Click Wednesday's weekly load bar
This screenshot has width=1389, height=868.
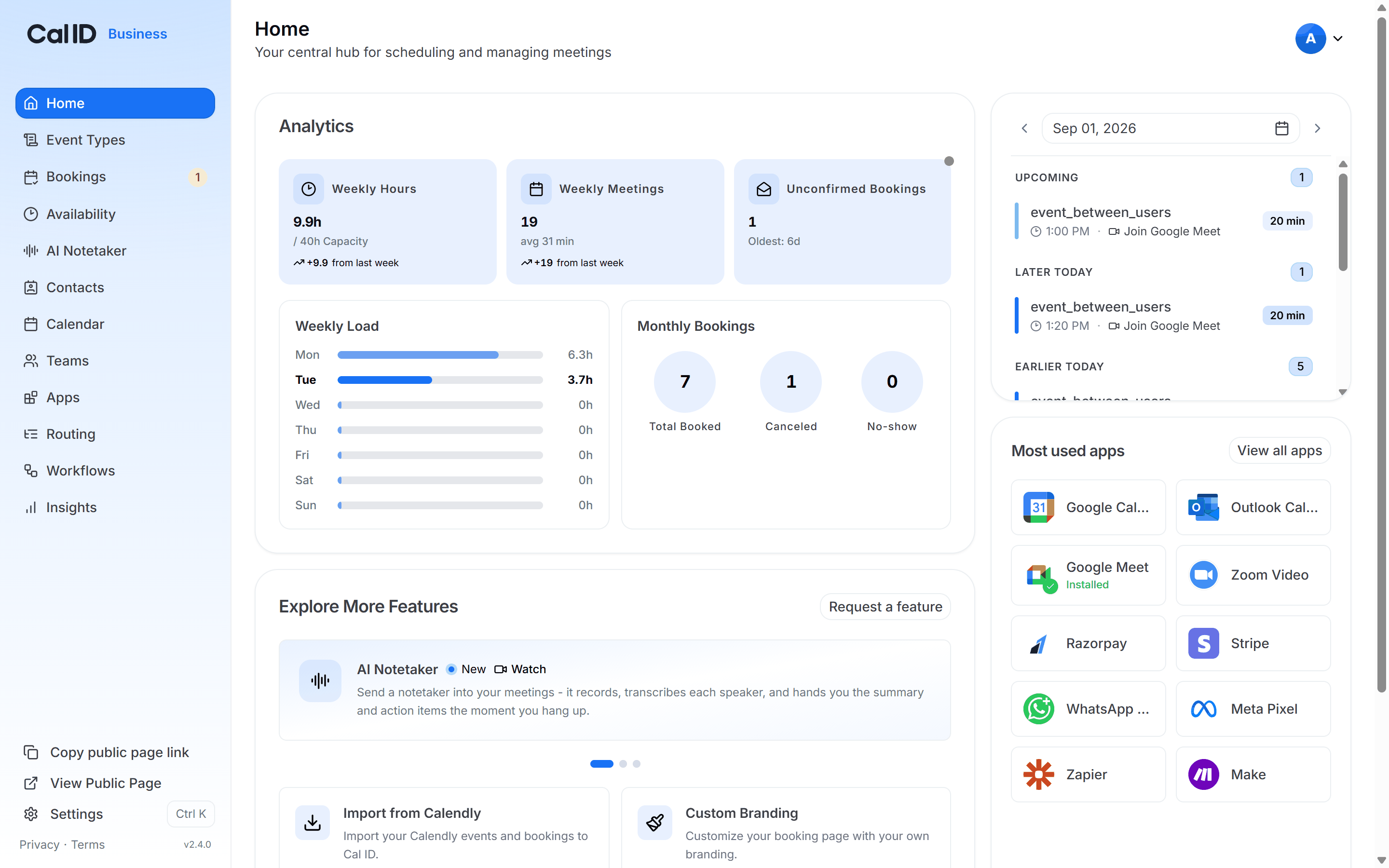pyautogui.click(x=440, y=405)
